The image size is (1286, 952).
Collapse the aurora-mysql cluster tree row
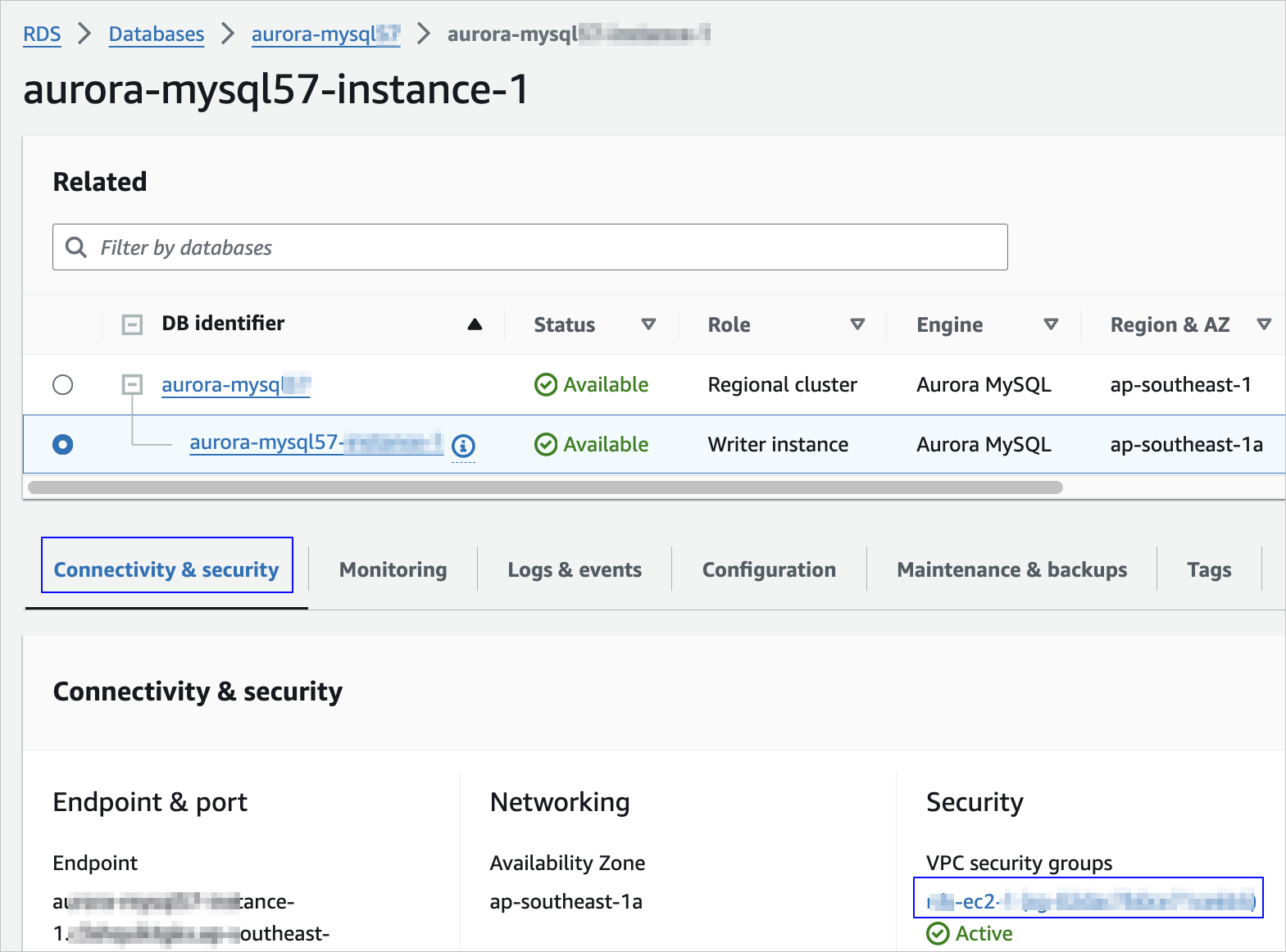[x=132, y=384]
